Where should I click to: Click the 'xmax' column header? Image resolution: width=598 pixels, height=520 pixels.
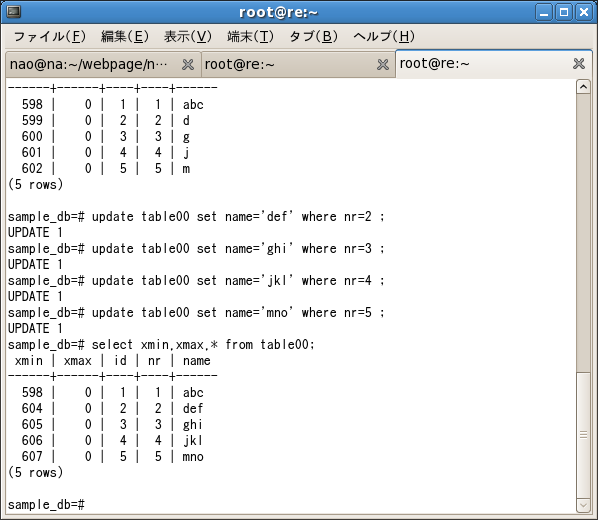pos(78,361)
